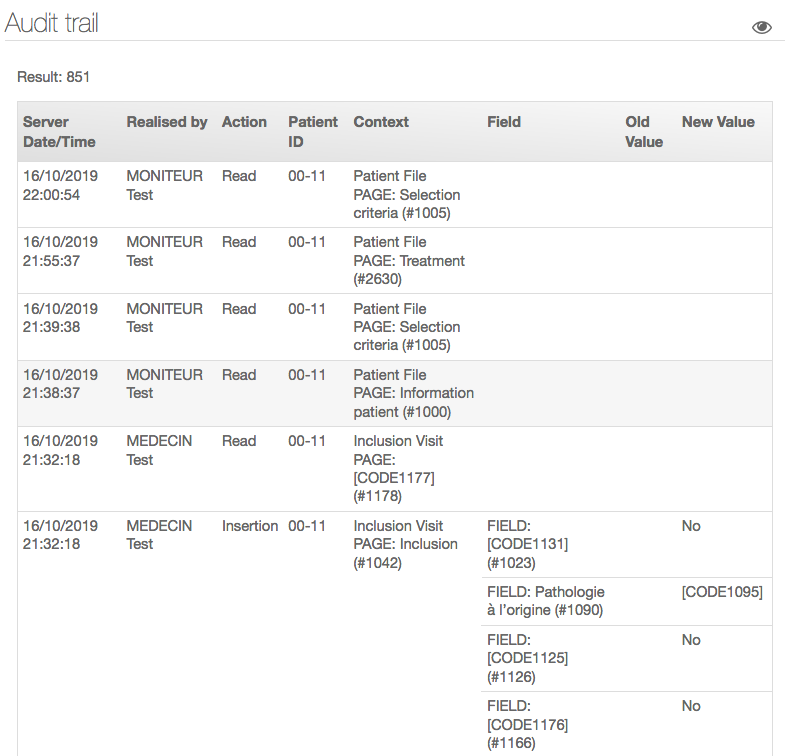Select the Inclusion Visit [CODE1177] (#1178) entry

point(398,468)
